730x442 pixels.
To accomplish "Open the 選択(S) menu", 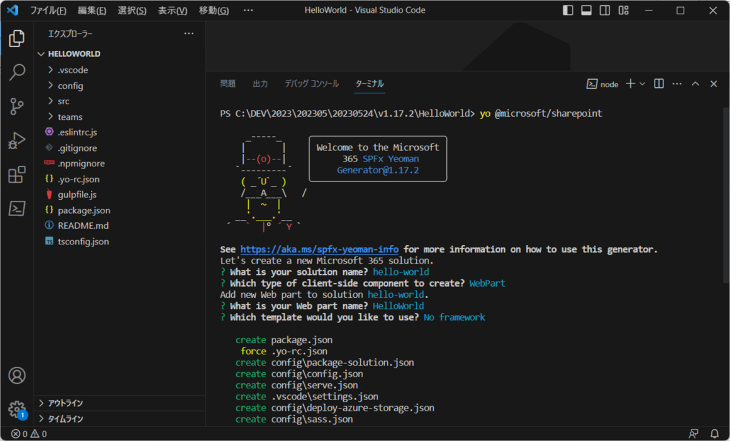I will pos(132,10).
